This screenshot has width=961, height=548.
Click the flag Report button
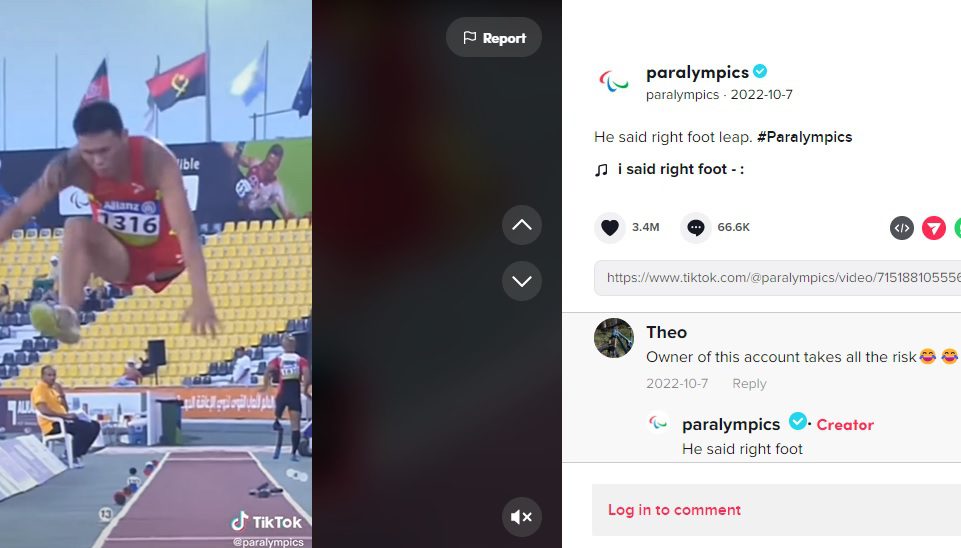click(x=494, y=37)
